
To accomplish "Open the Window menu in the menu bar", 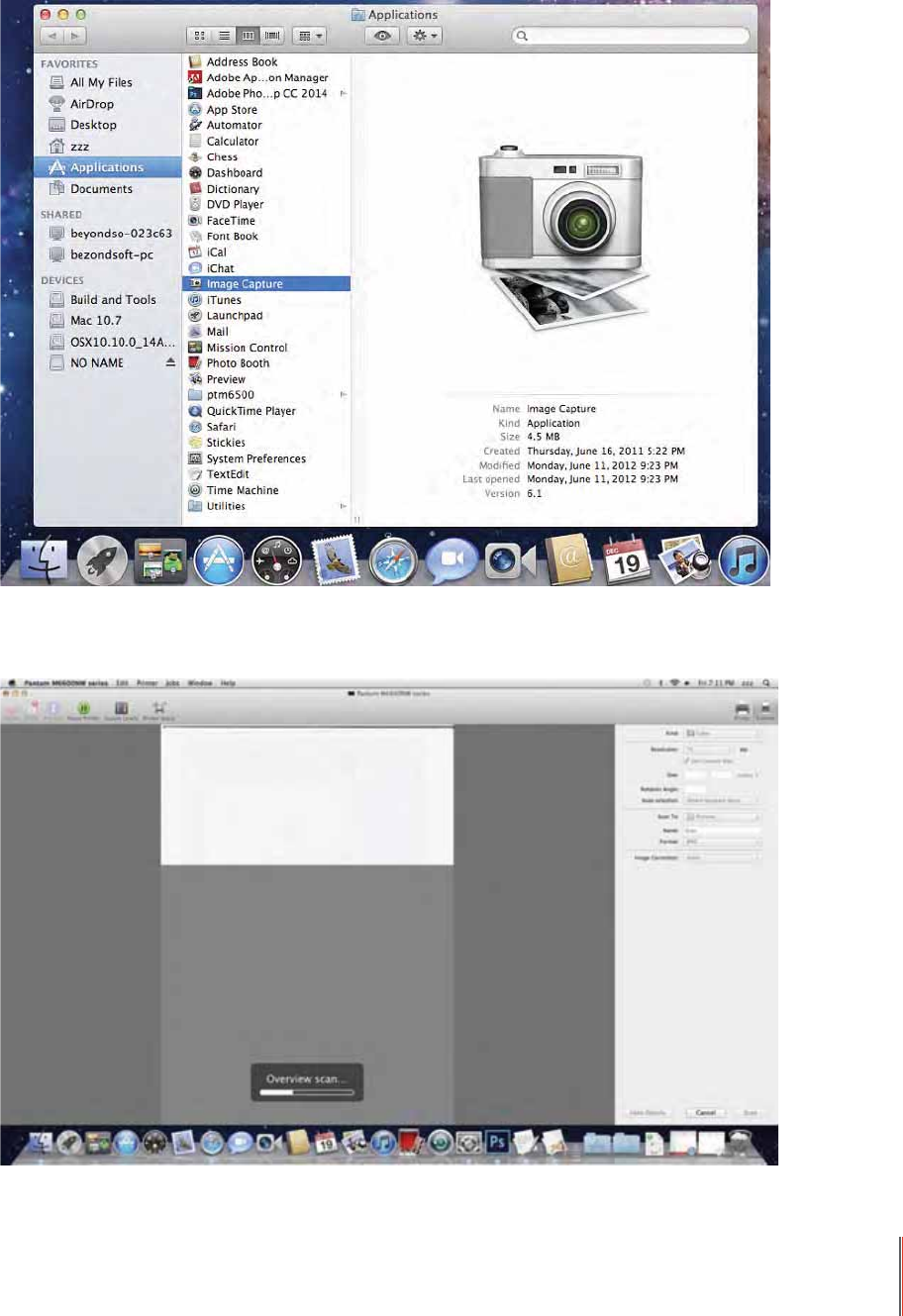I will (x=200, y=683).
